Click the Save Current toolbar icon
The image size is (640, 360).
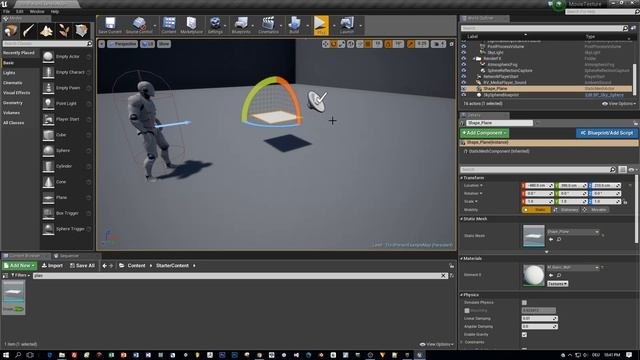pos(110,25)
